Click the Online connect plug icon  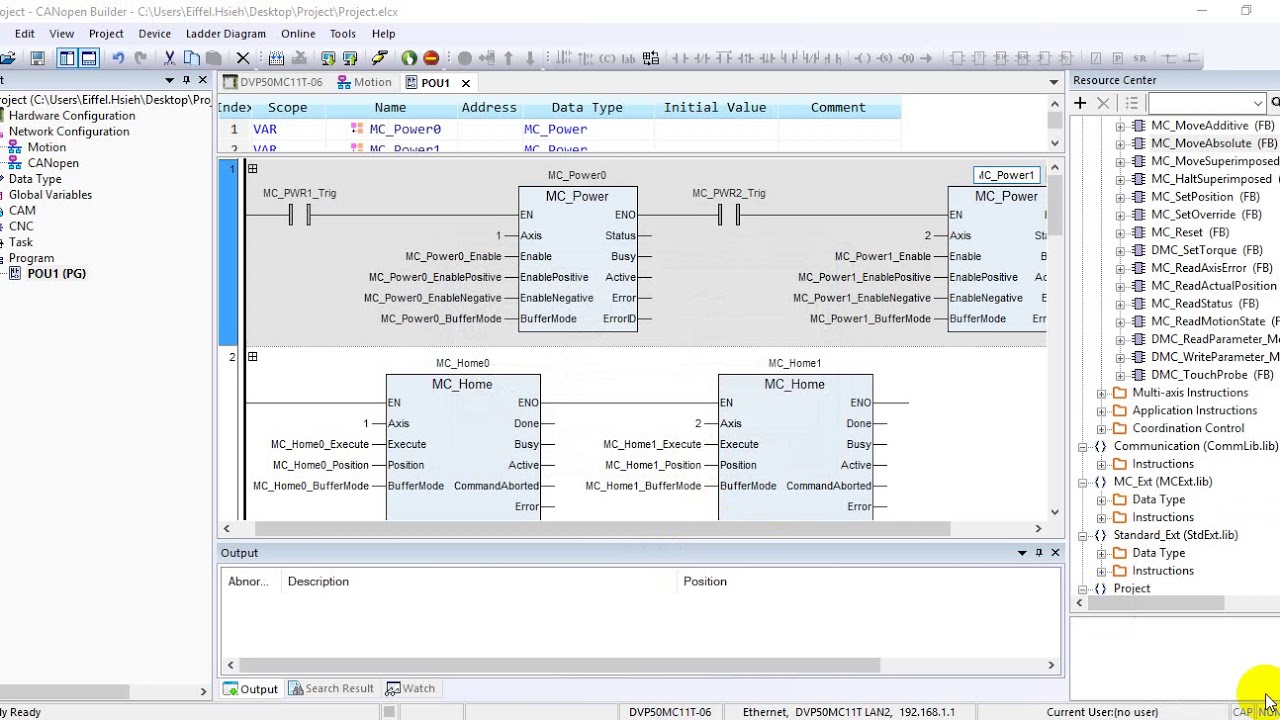point(379,58)
